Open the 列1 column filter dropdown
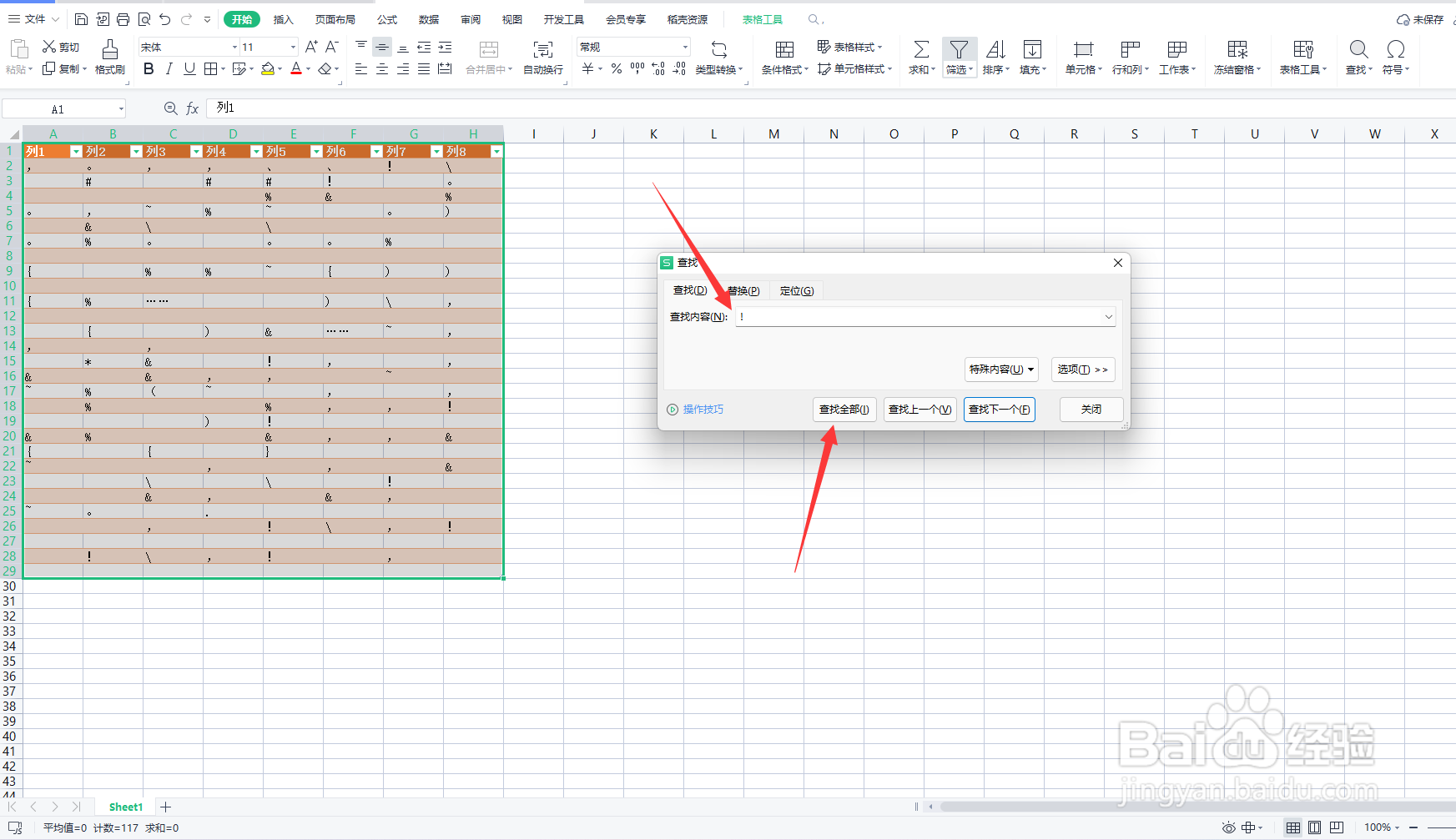The height and width of the screenshot is (840, 1456). coord(76,151)
